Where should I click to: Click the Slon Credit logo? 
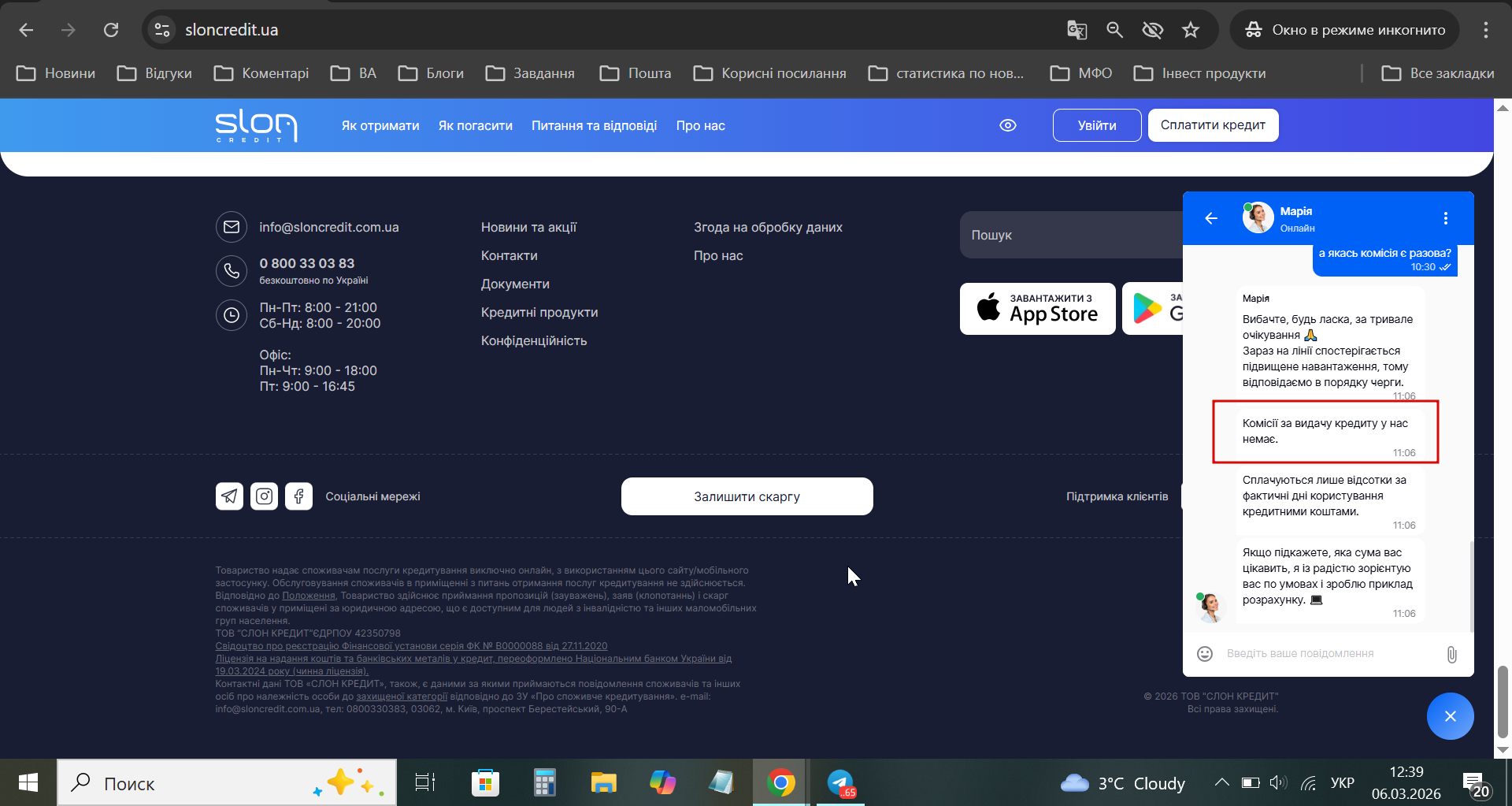(256, 126)
